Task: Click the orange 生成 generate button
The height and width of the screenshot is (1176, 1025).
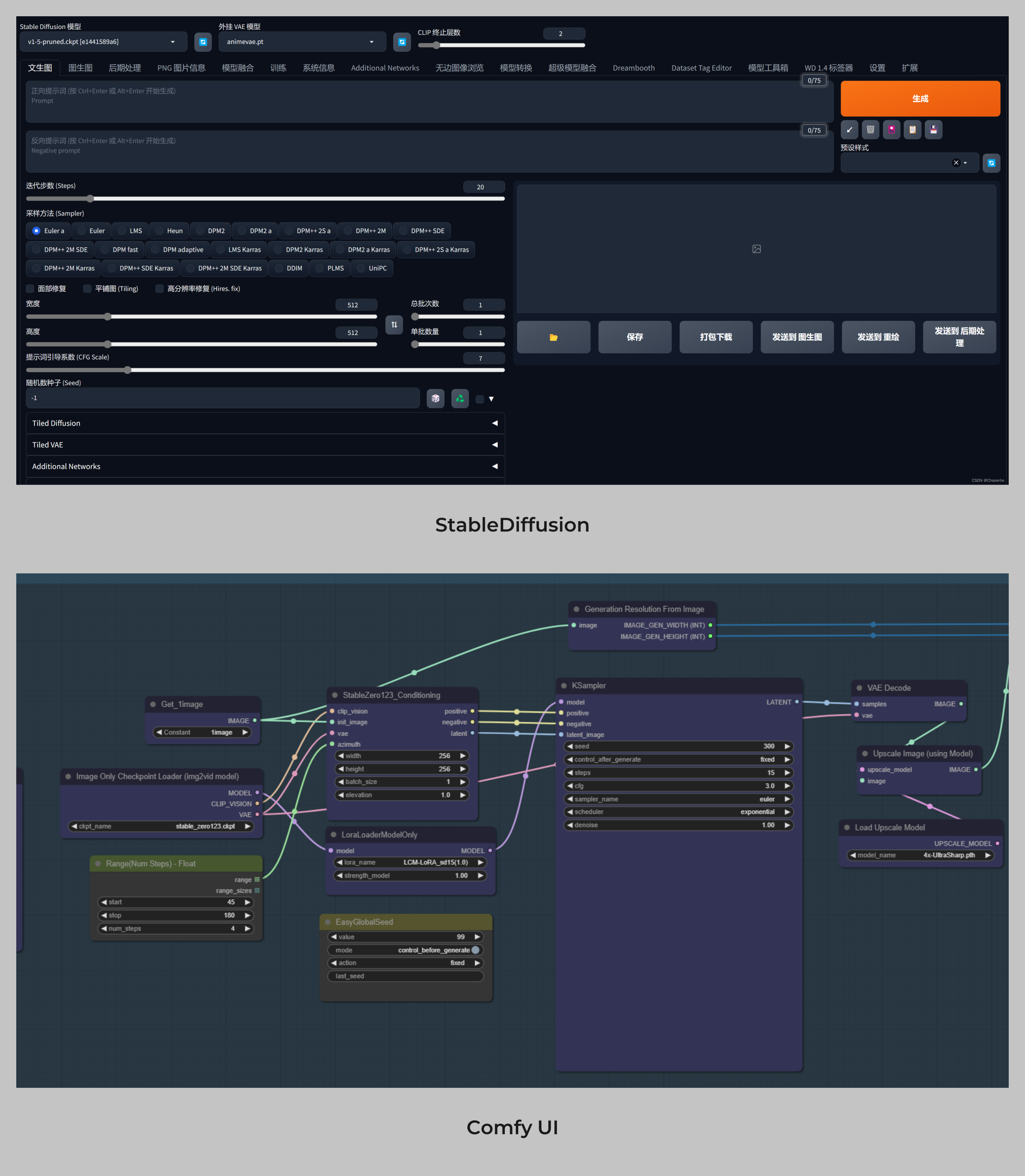Action: pyautogui.click(x=920, y=98)
